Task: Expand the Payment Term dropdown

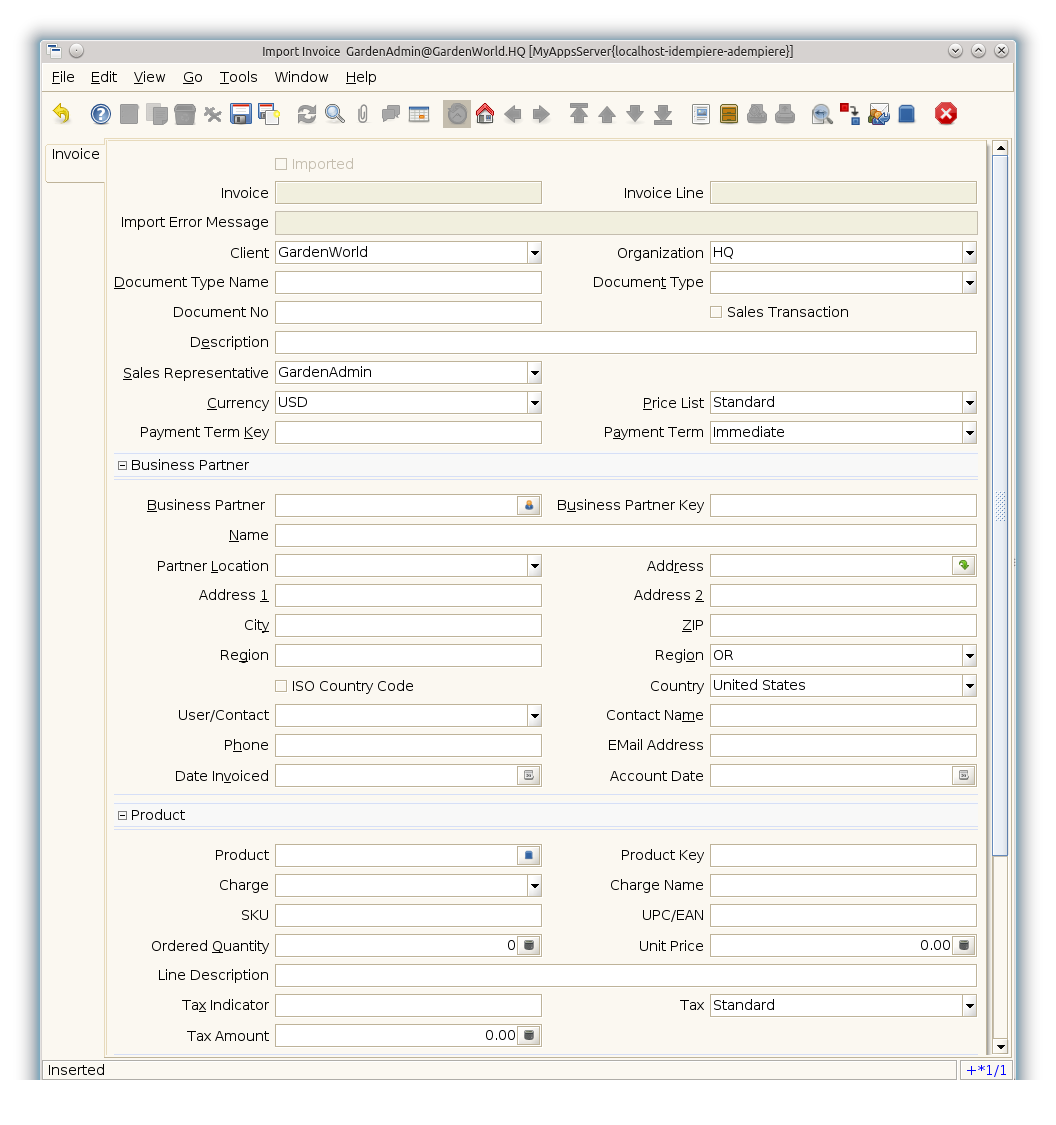Action: [969, 433]
